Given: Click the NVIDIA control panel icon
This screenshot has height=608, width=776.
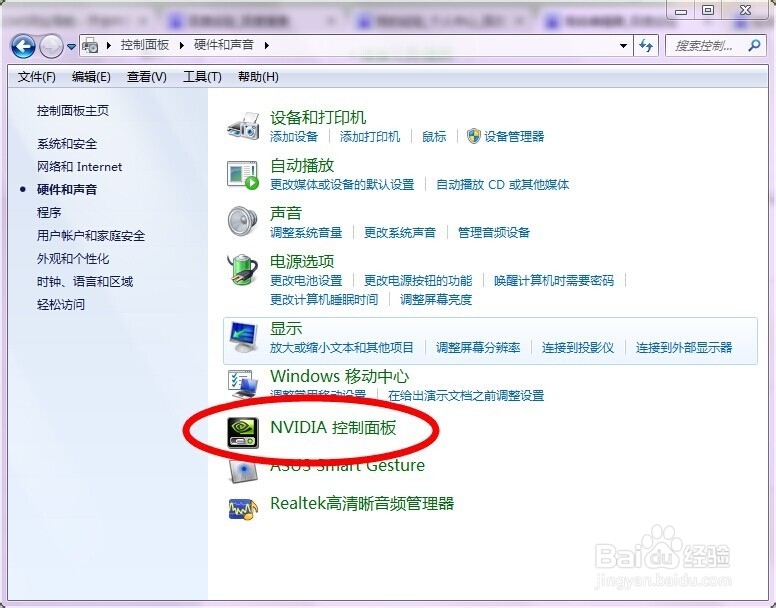Looking at the screenshot, I should [x=242, y=432].
